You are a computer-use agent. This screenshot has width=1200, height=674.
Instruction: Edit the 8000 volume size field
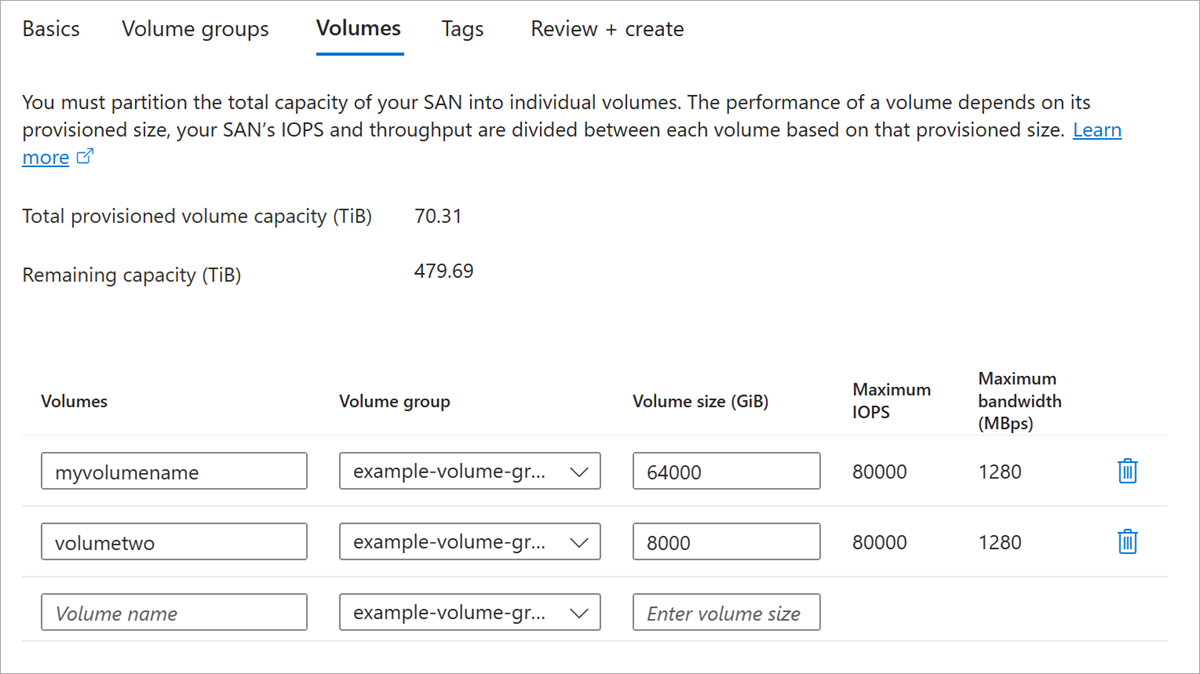(726, 542)
